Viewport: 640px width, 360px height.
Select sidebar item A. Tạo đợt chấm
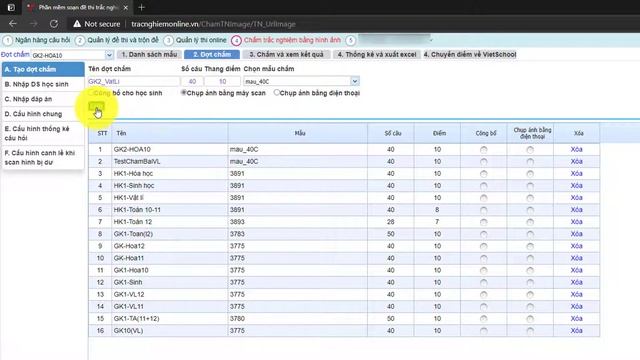tap(43, 69)
